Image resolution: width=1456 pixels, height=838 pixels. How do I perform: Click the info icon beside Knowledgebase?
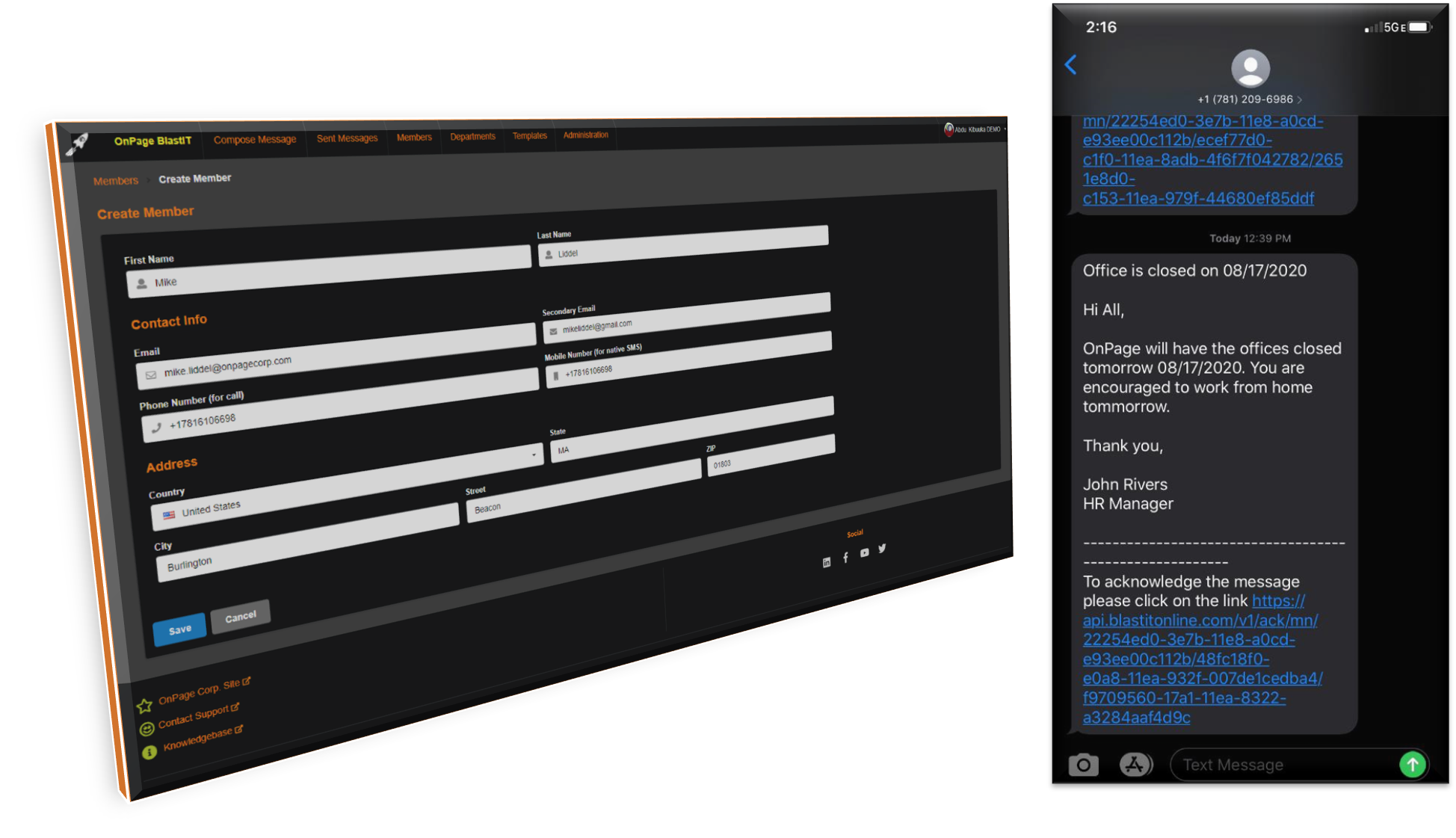[x=149, y=751]
